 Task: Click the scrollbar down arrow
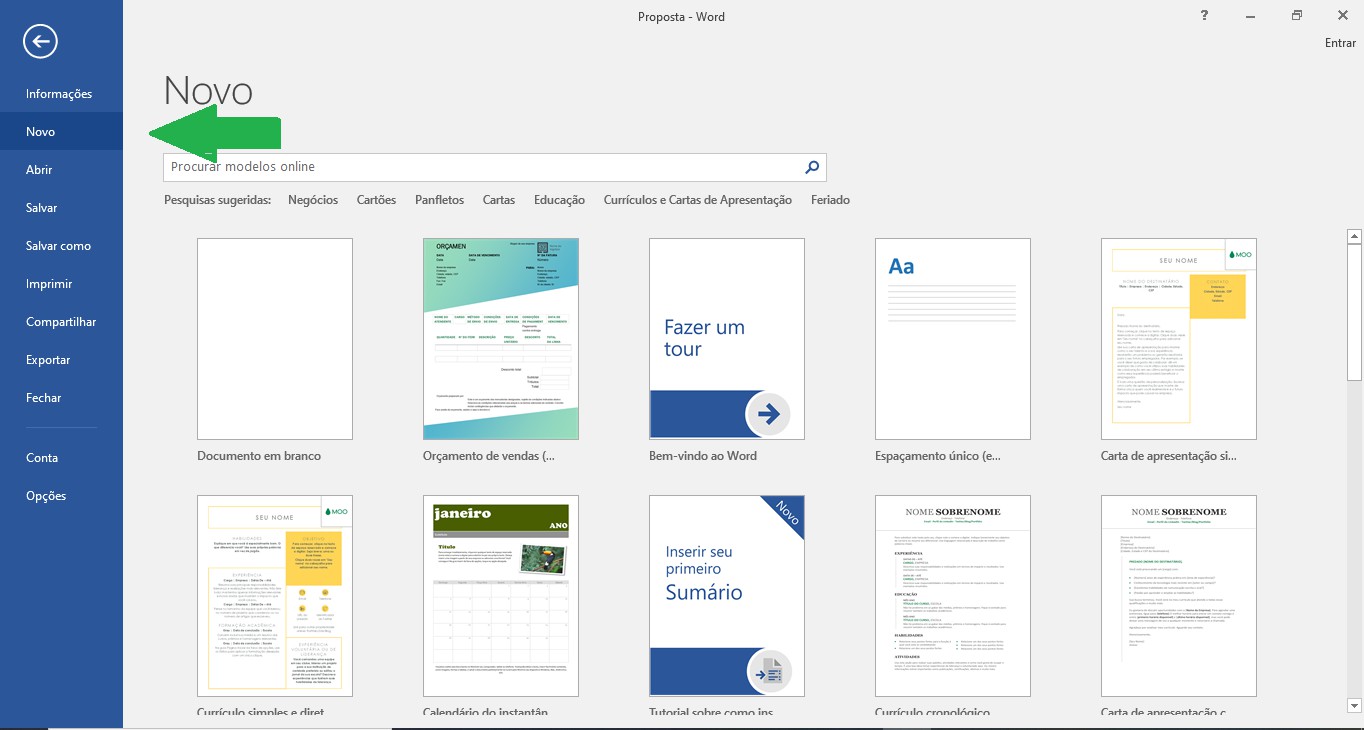pyautogui.click(x=1355, y=707)
